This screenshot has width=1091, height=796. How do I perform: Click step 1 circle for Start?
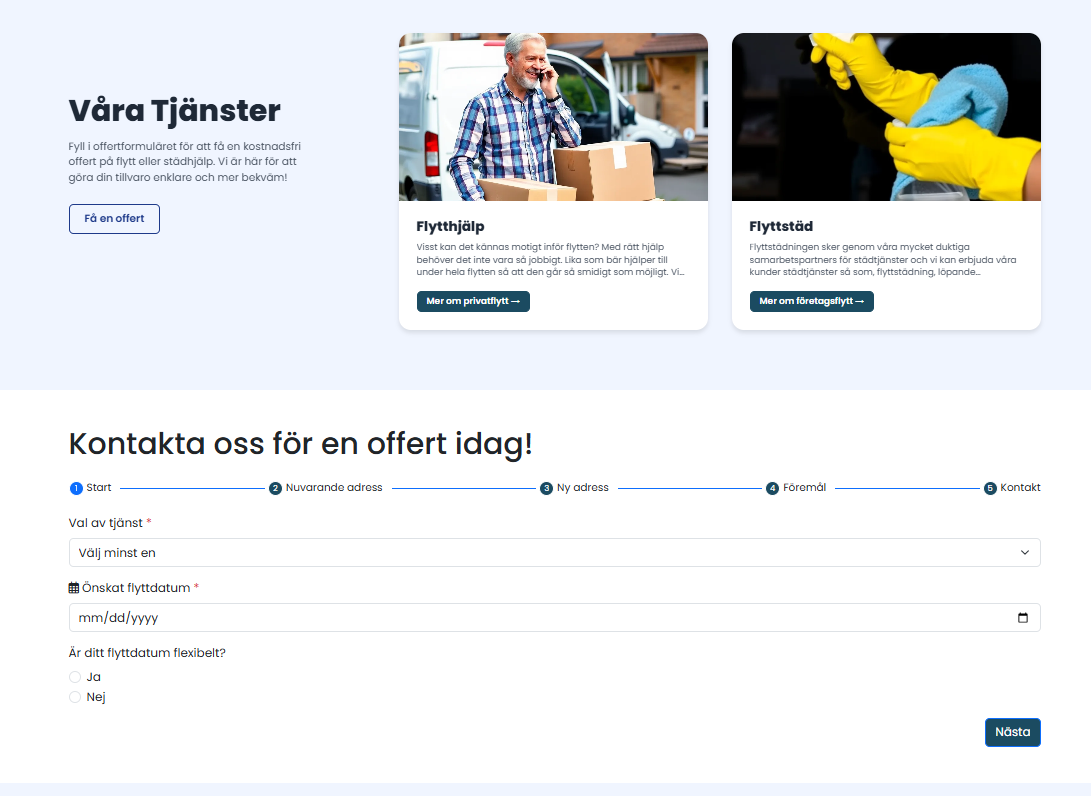click(77, 488)
